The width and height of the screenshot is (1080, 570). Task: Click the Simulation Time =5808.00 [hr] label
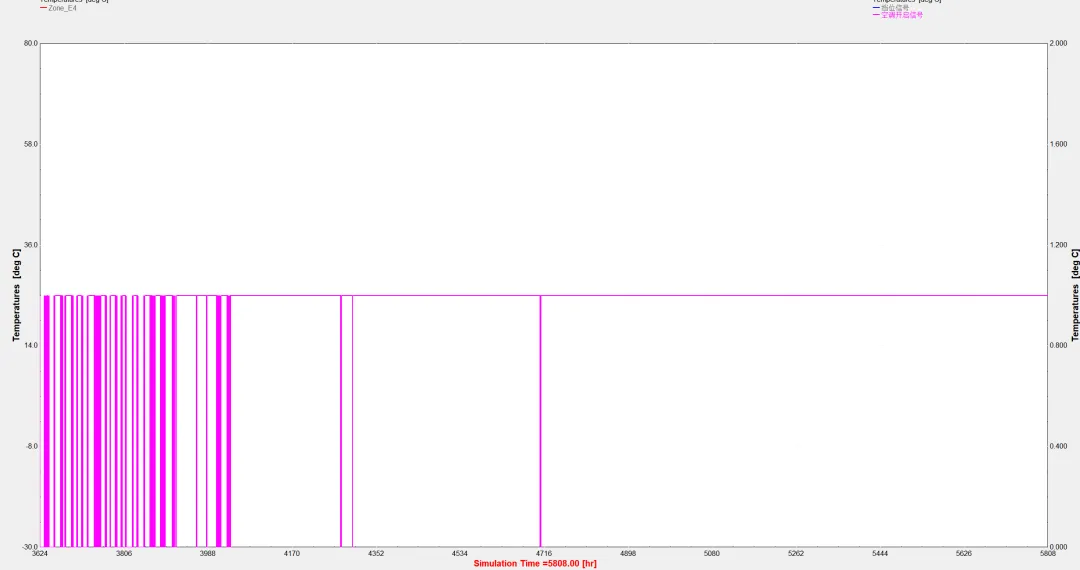tap(535, 563)
